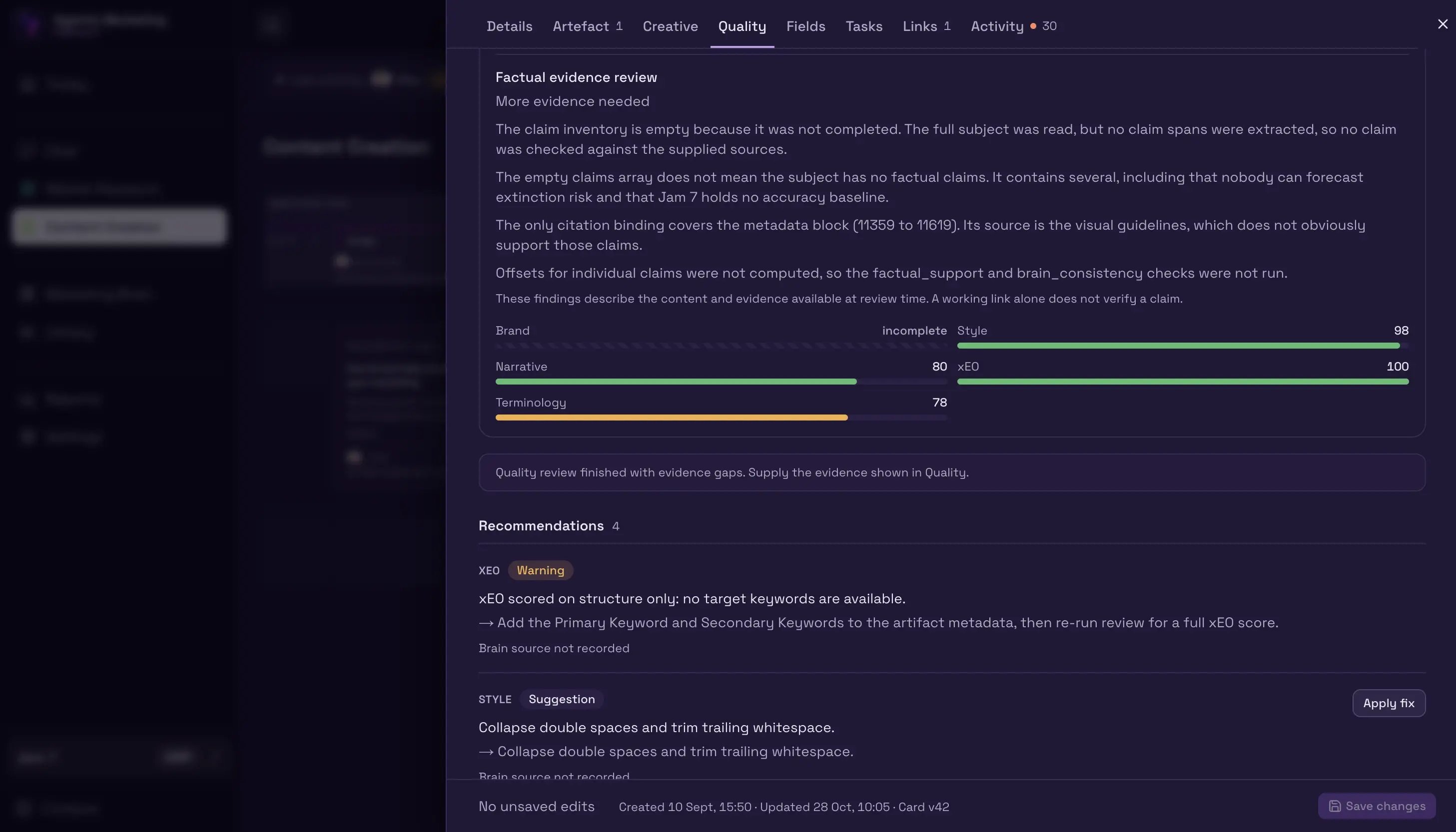This screenshot has height=832, width=1456.
Task: Click the Factual evidence review heading
Action: [576, 77]
